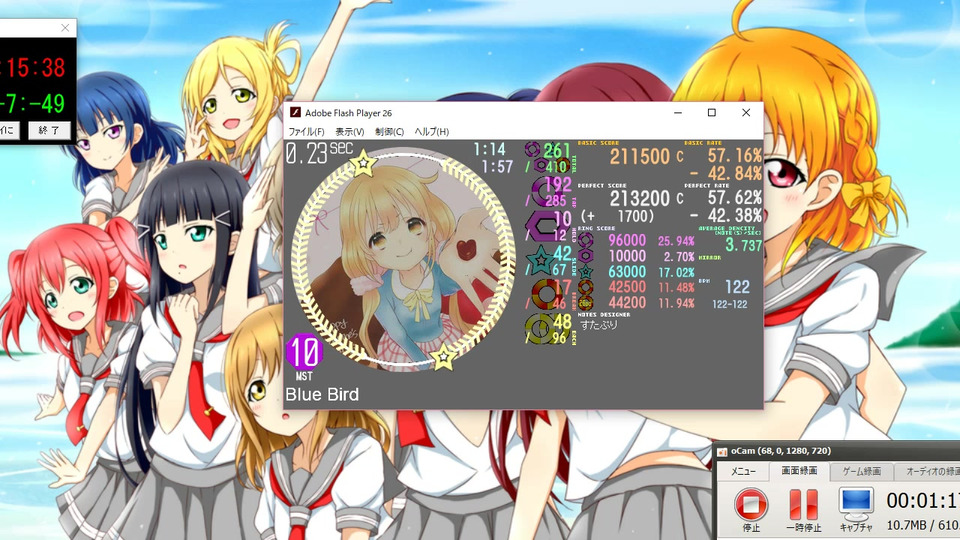This screenshot has height=540, width=960.
Task: Click the red 15:38 timer display
Action: click(32, 67)
